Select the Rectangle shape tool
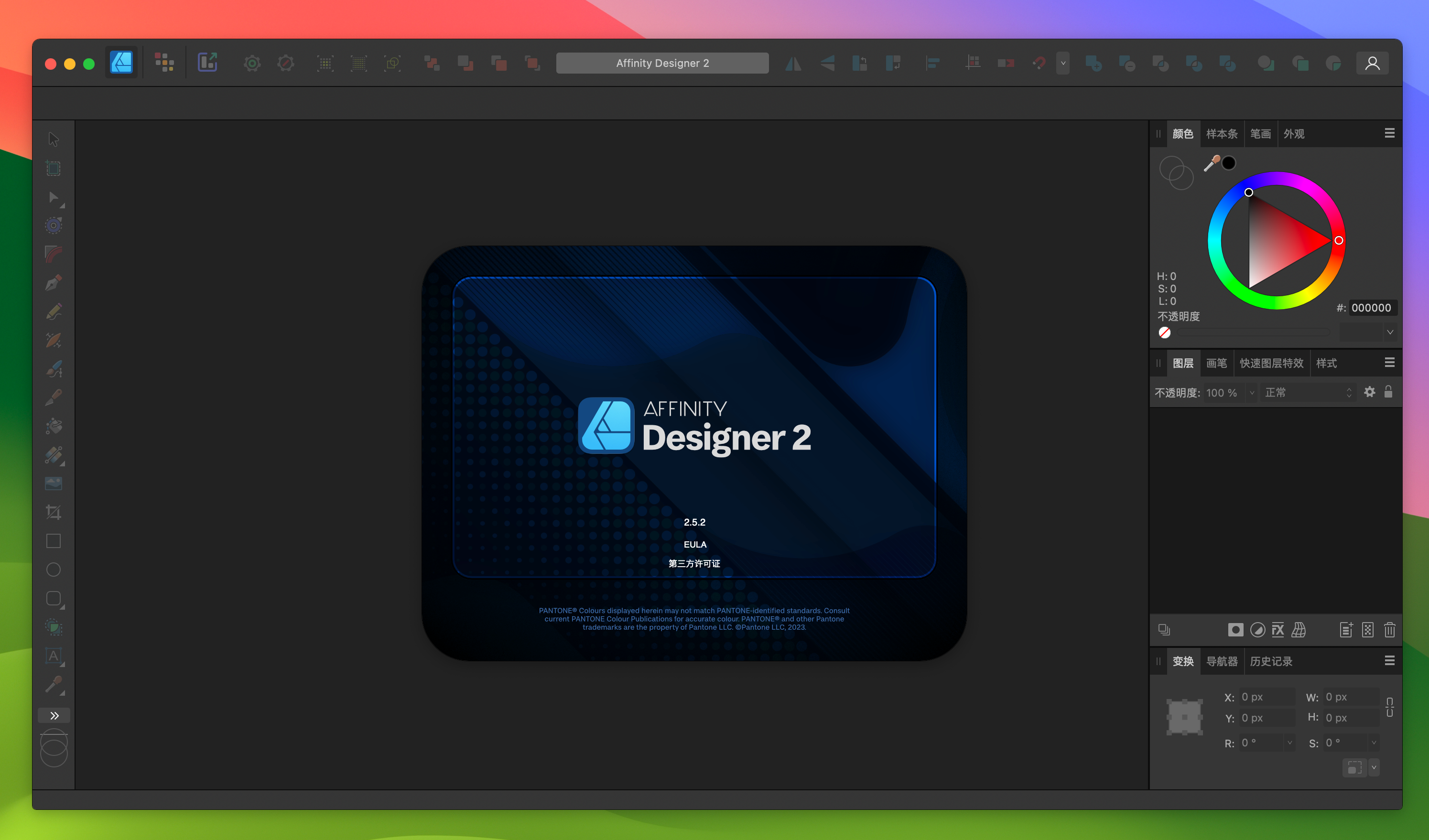Screen dimensions: 1429x840 [54, 542]
